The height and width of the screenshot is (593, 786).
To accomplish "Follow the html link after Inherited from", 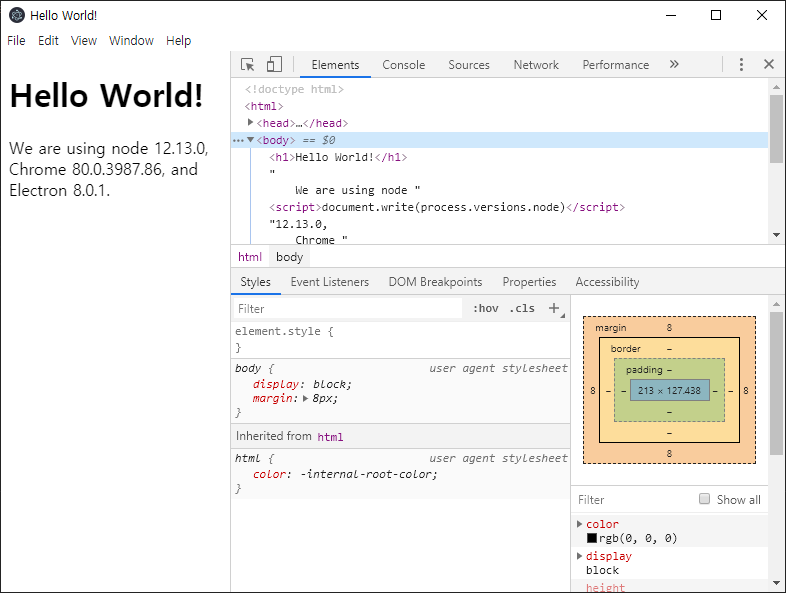I will (330, 437).
